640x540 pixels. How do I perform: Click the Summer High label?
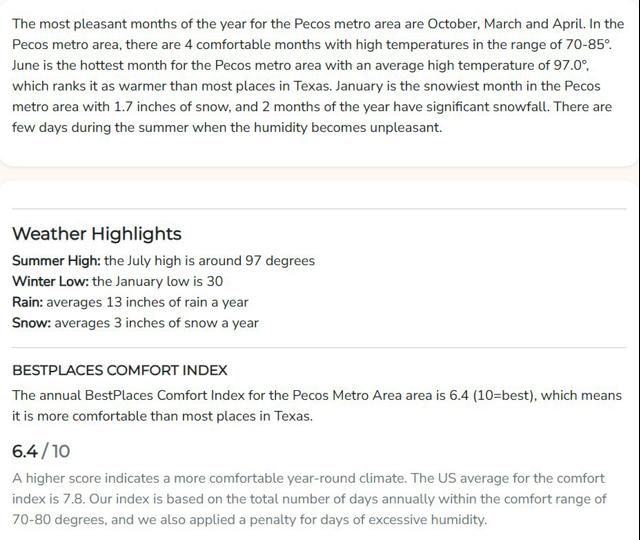click(x=56, y=260)
